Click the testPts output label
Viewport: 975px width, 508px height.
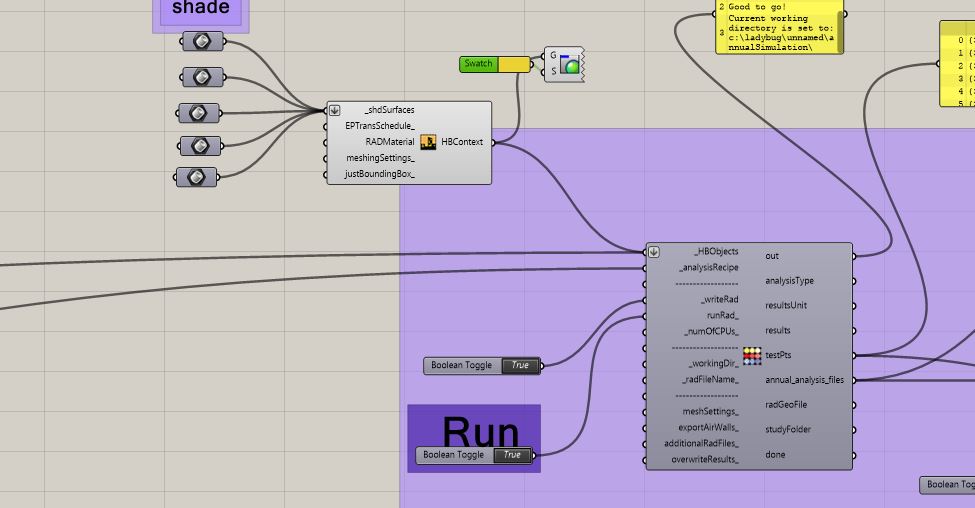(x=778, y=356)
